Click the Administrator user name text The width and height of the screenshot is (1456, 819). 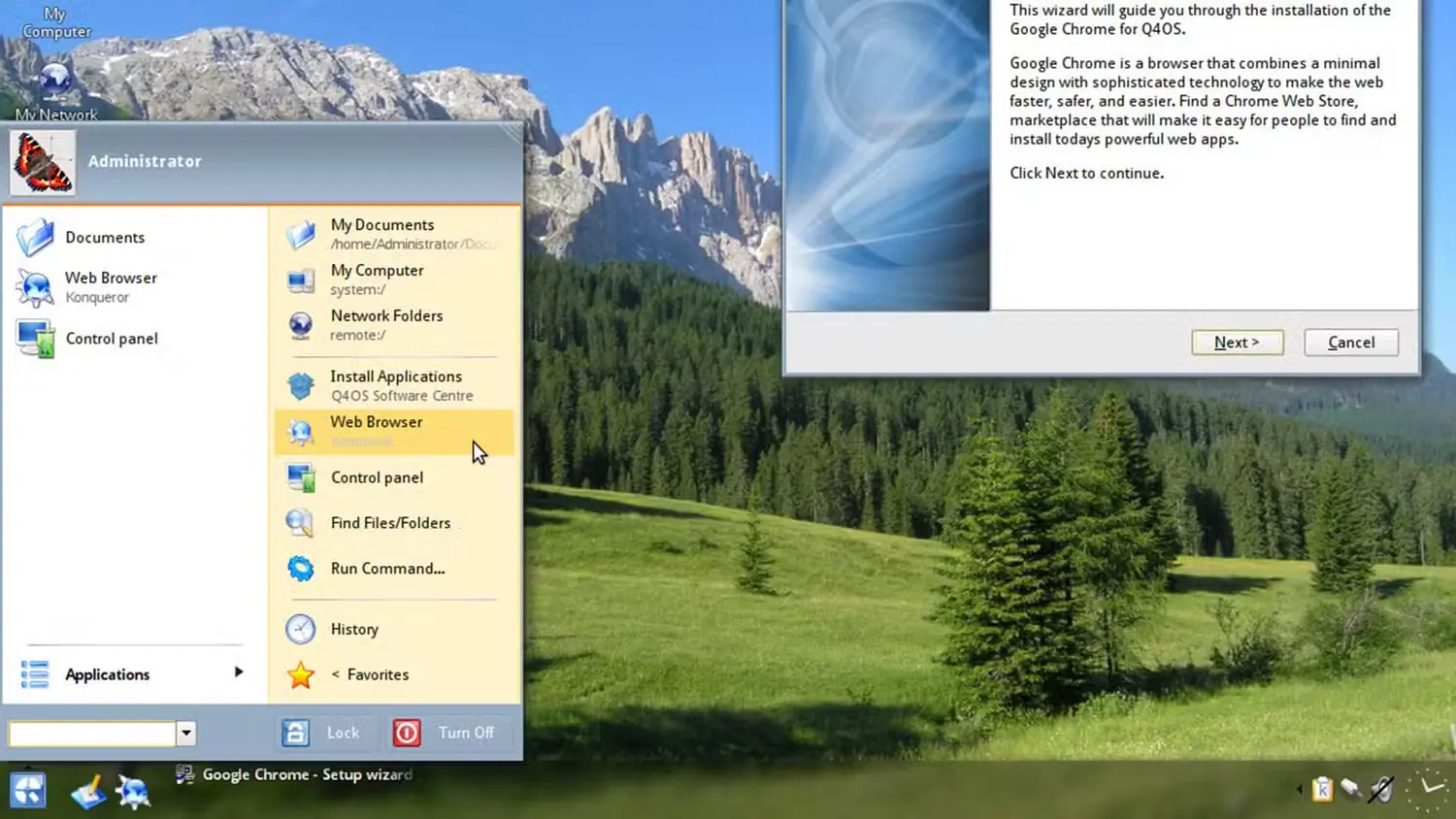145,161
